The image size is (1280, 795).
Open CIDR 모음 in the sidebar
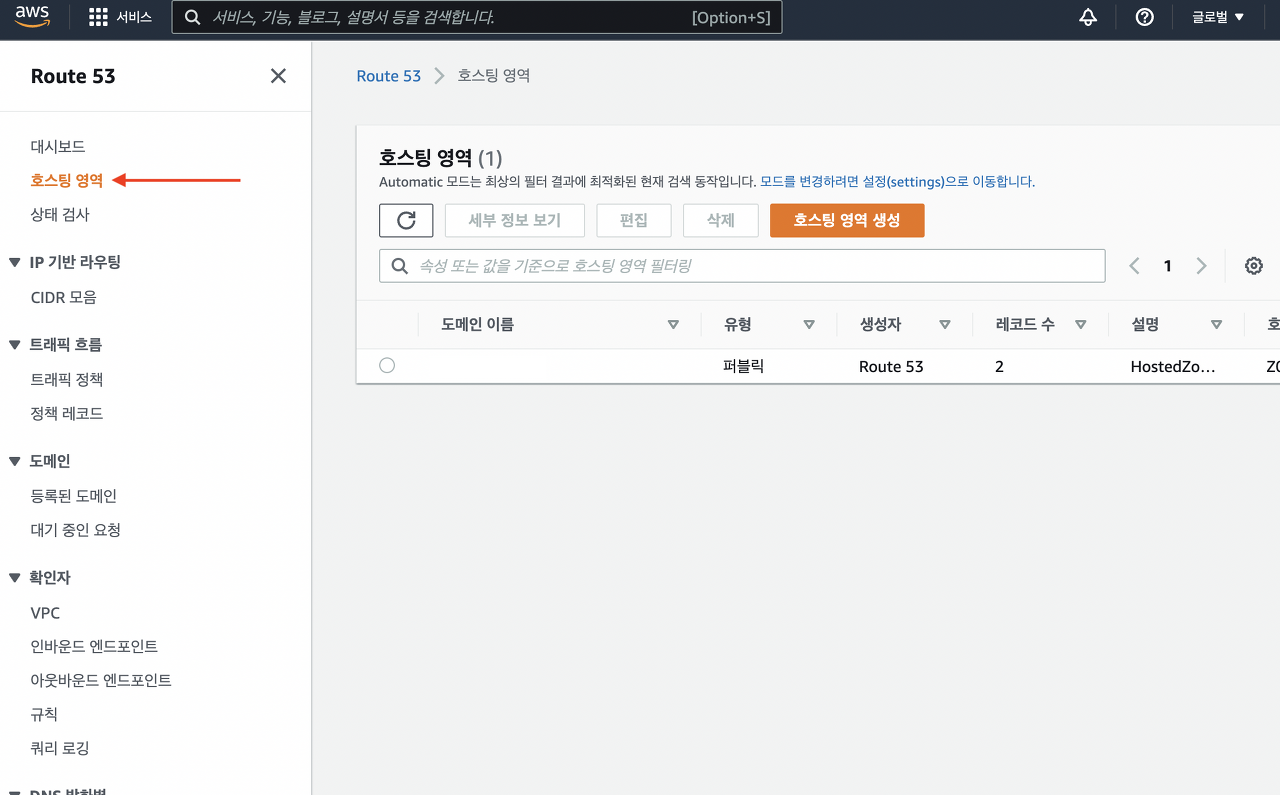(63, 297)
